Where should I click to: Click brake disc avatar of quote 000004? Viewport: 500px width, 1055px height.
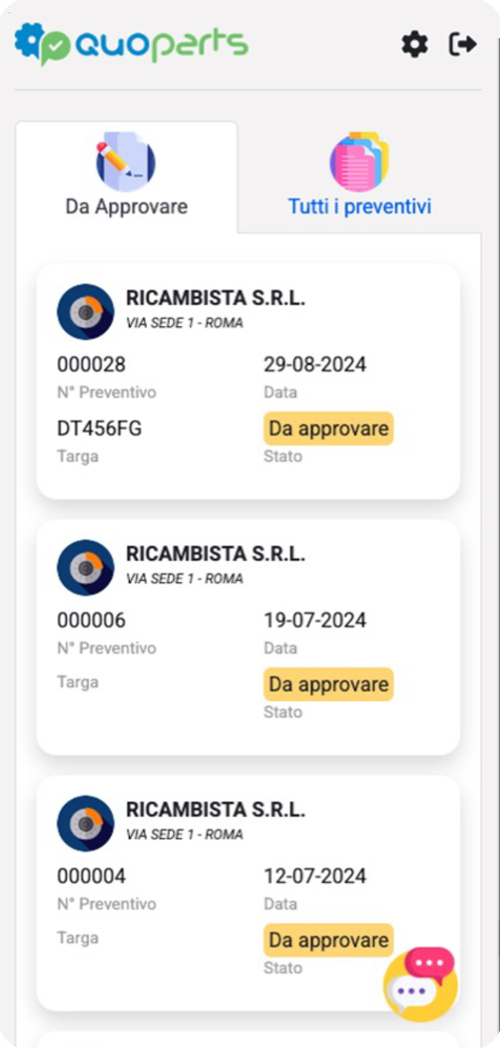[x=85, y=823]
